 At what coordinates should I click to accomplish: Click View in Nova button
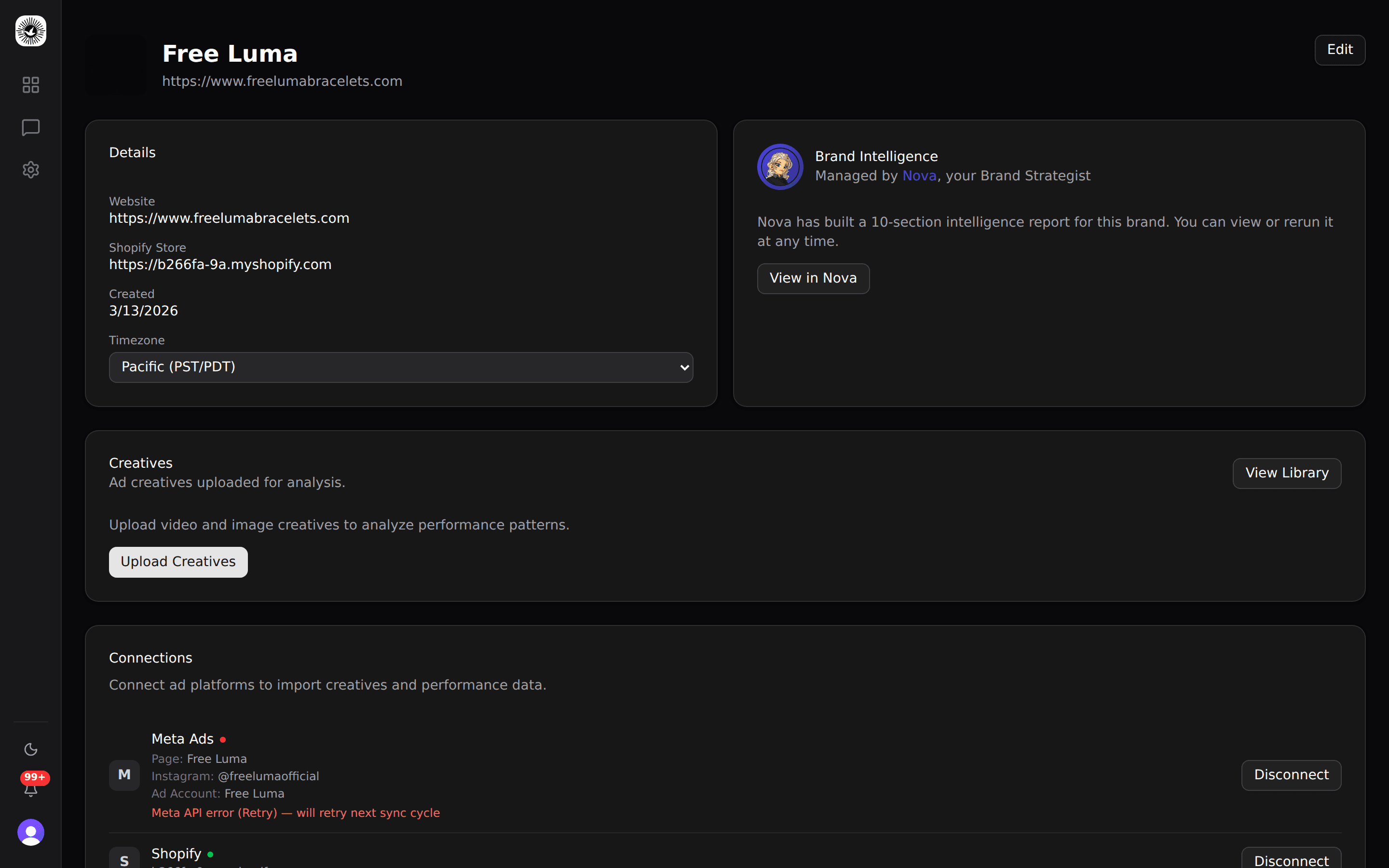tap(813, 278)
